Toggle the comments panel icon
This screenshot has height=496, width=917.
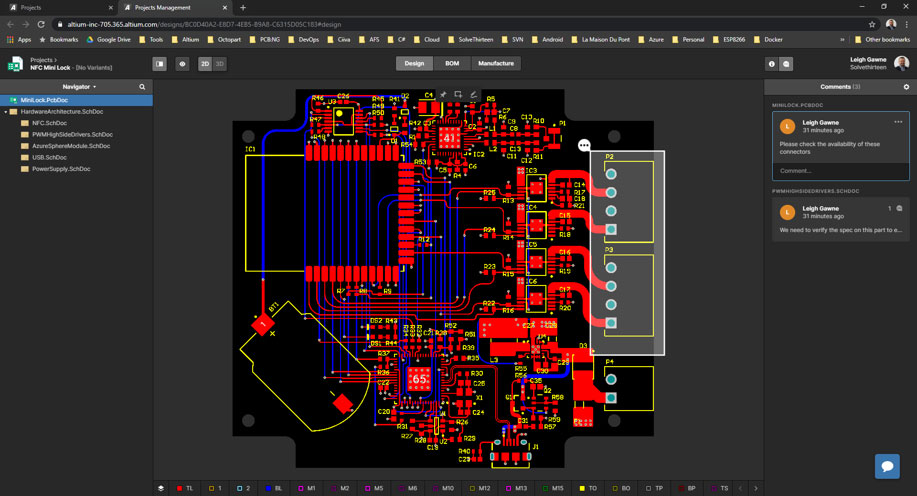coord(786,64)
